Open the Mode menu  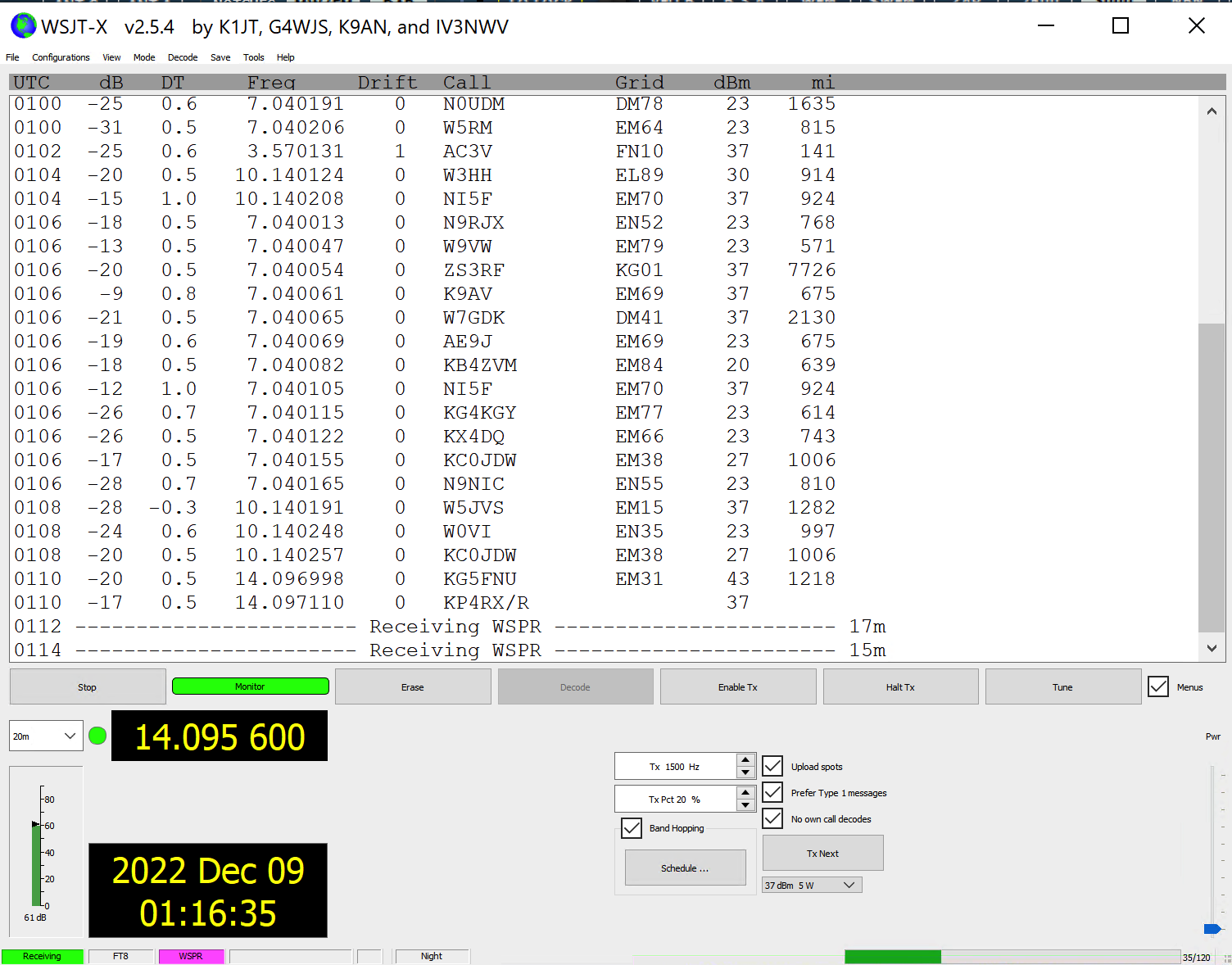tap(144, 57)
